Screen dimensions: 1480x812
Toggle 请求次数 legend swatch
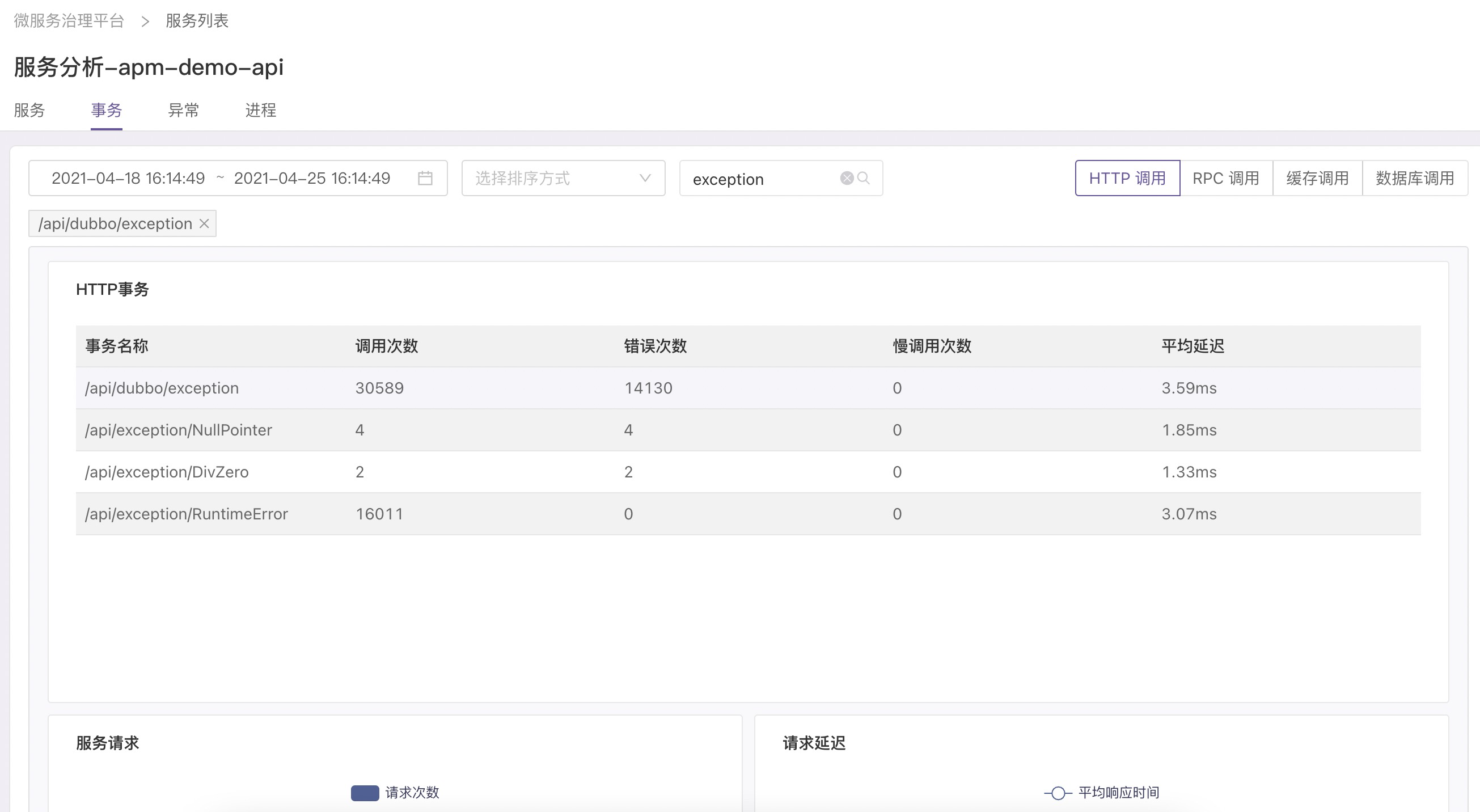point(365,793)
